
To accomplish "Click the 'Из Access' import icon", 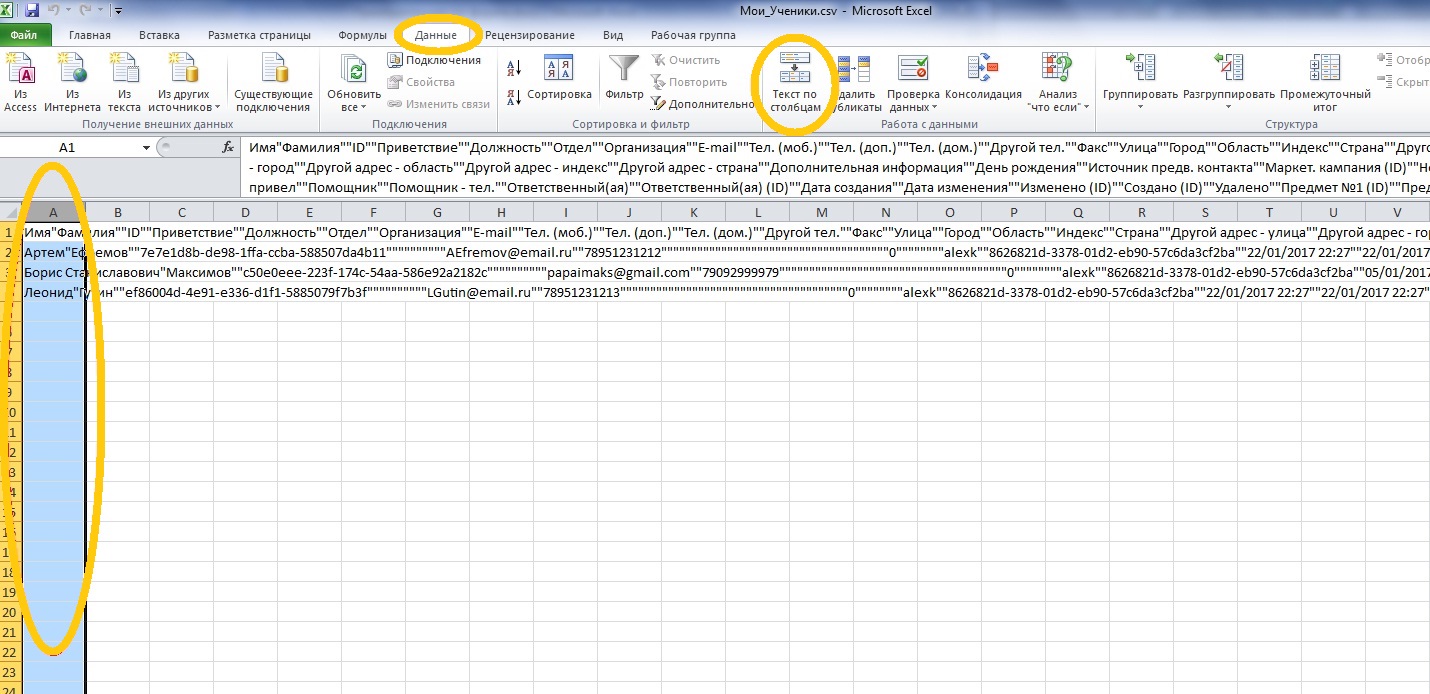I will coord(20,72).
